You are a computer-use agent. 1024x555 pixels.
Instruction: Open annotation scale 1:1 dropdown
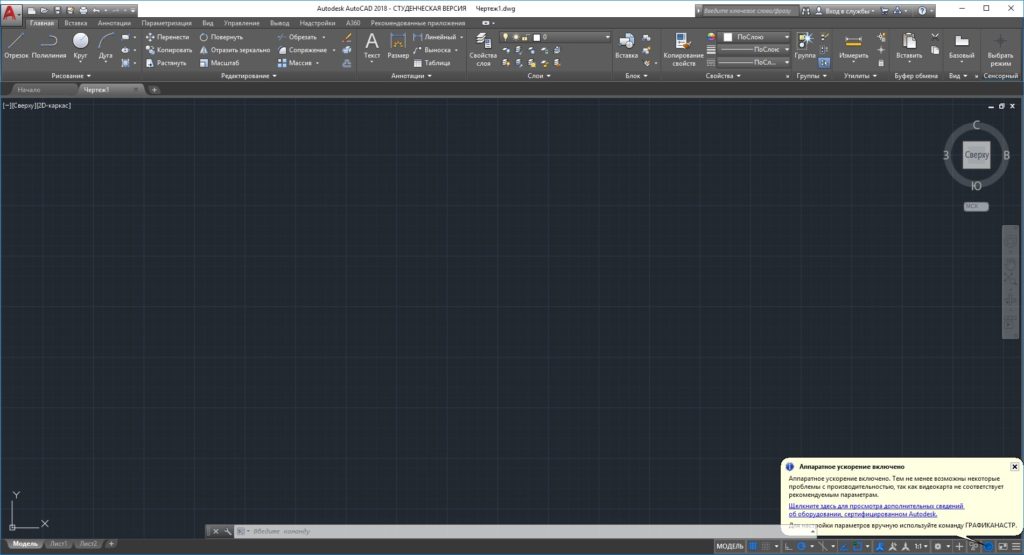point(921,546)
